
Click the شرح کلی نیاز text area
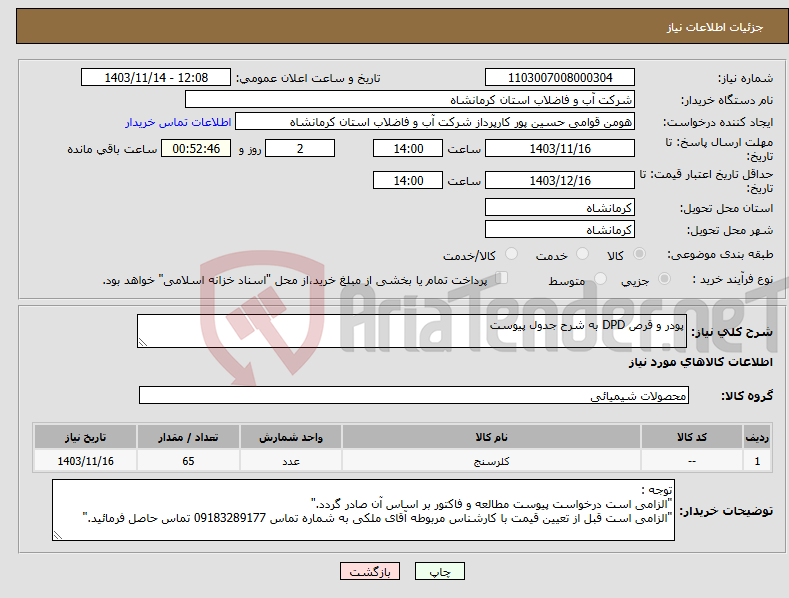tap(412, 331)
